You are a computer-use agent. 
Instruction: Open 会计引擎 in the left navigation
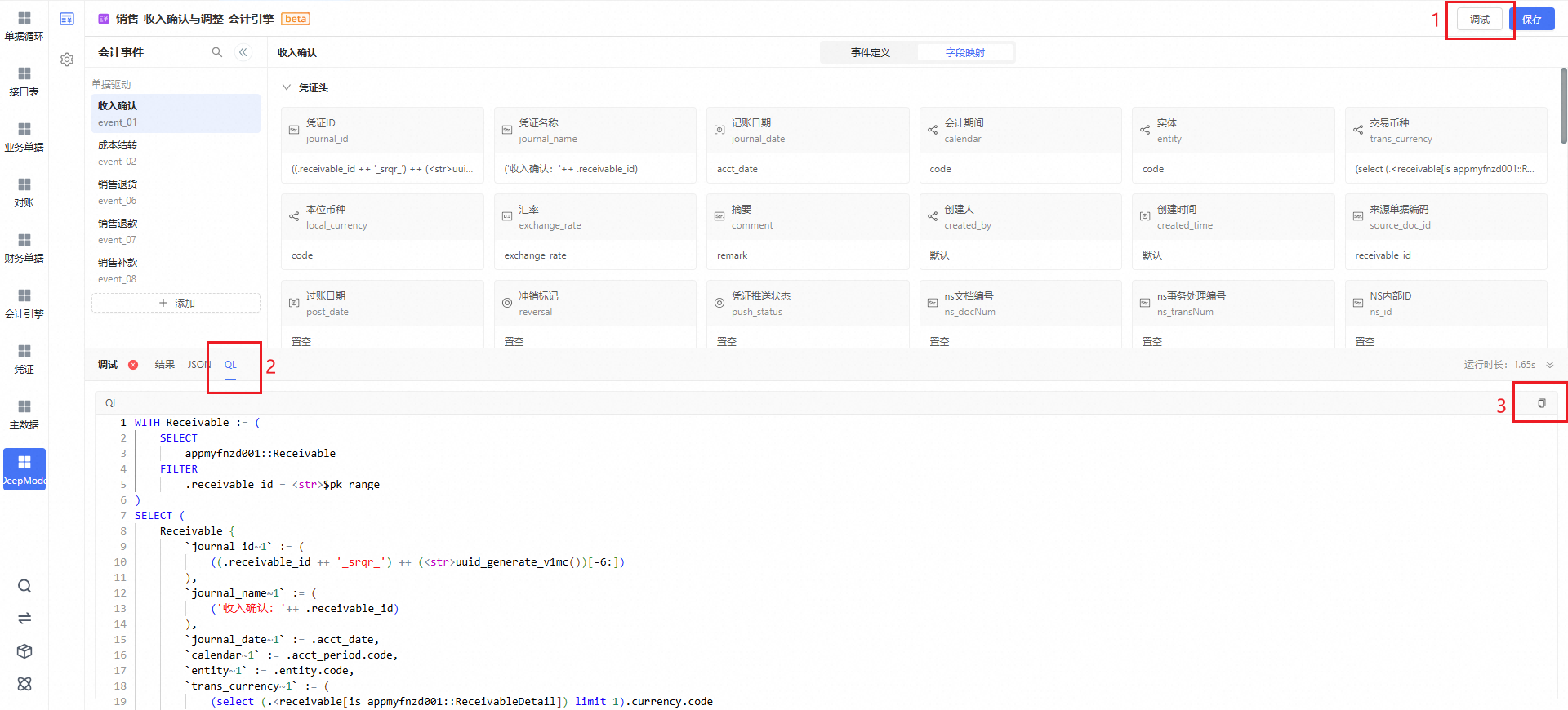pos(24,303)
